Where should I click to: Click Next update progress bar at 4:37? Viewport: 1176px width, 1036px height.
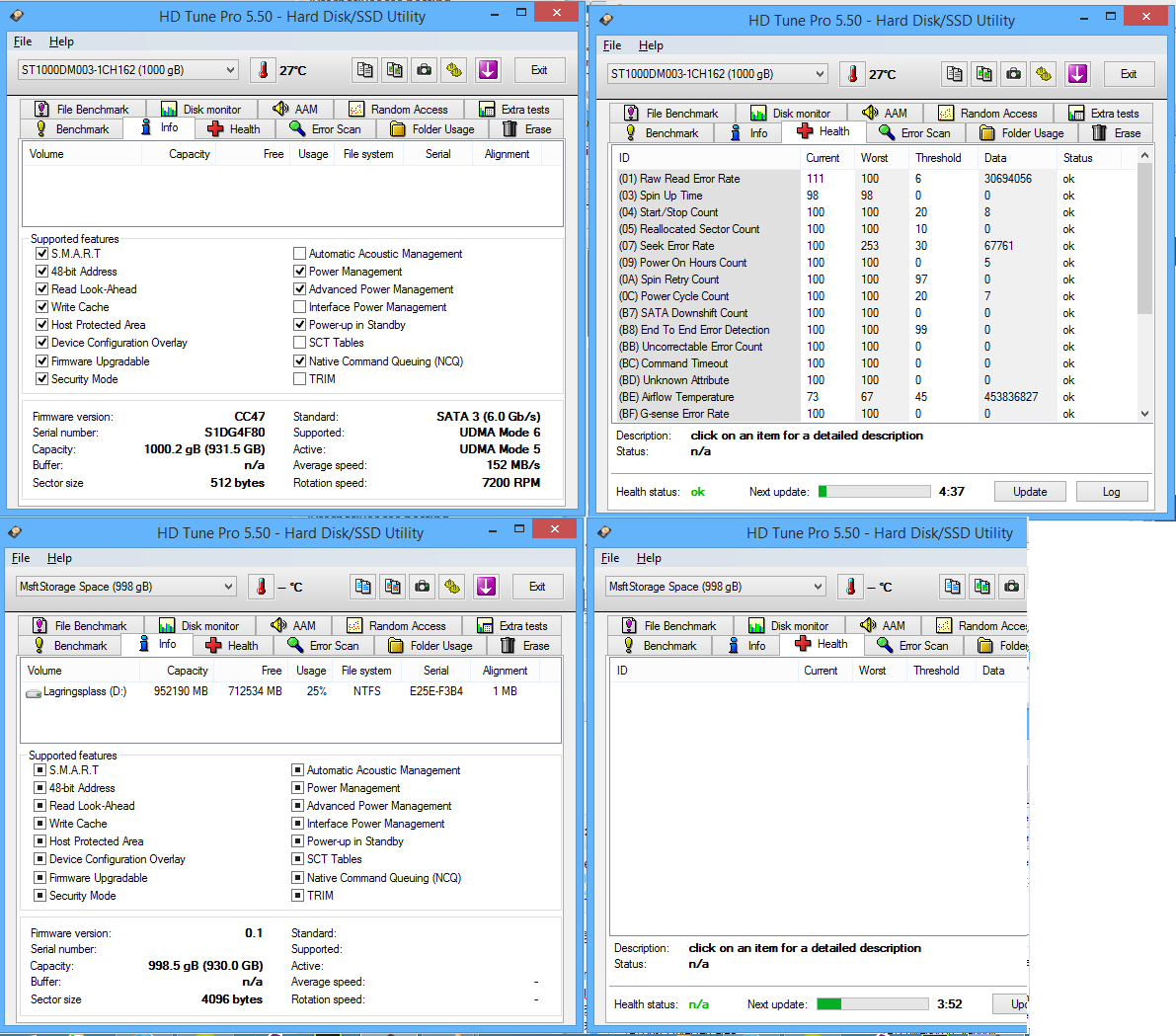click(x=874, y=492)
